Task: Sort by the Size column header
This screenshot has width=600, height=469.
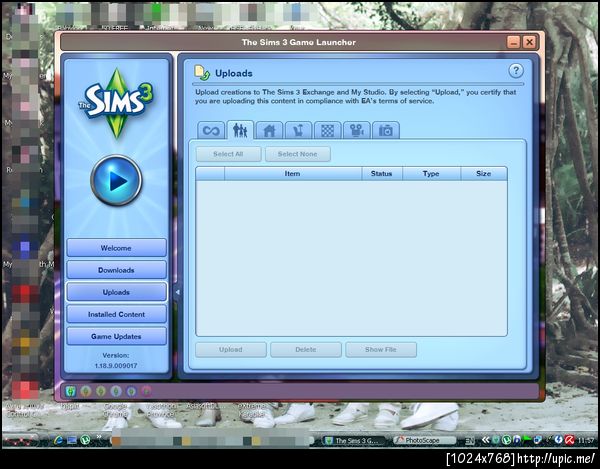Action: (484, 174)
